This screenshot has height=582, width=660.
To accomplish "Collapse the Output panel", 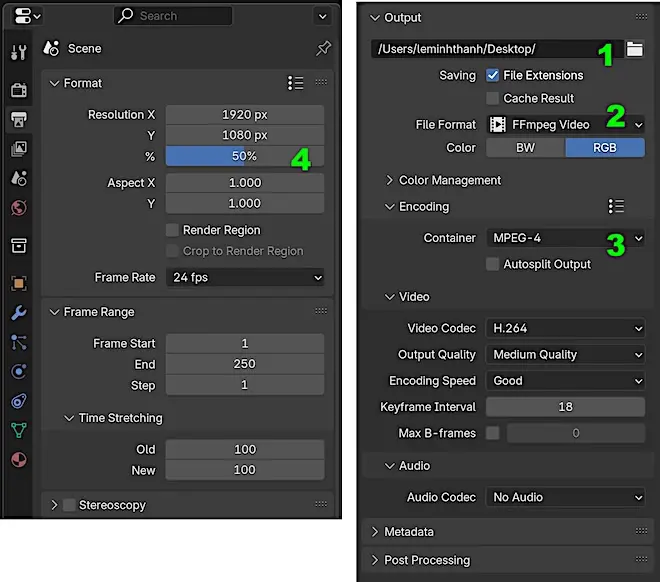I will (375, 18).
